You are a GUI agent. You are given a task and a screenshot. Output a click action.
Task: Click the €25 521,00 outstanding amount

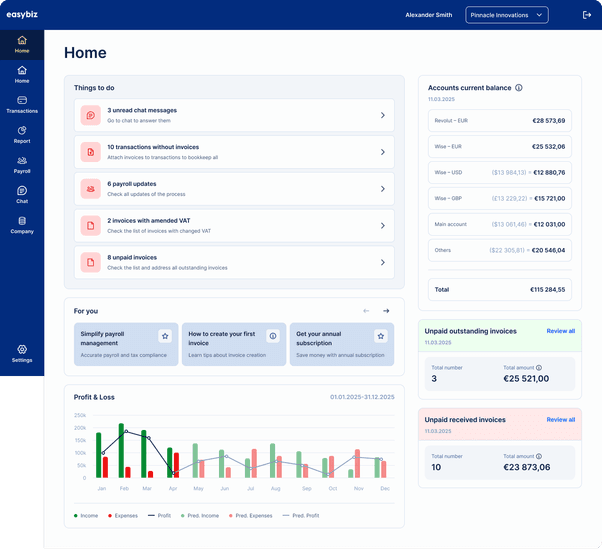coord(526,379)
